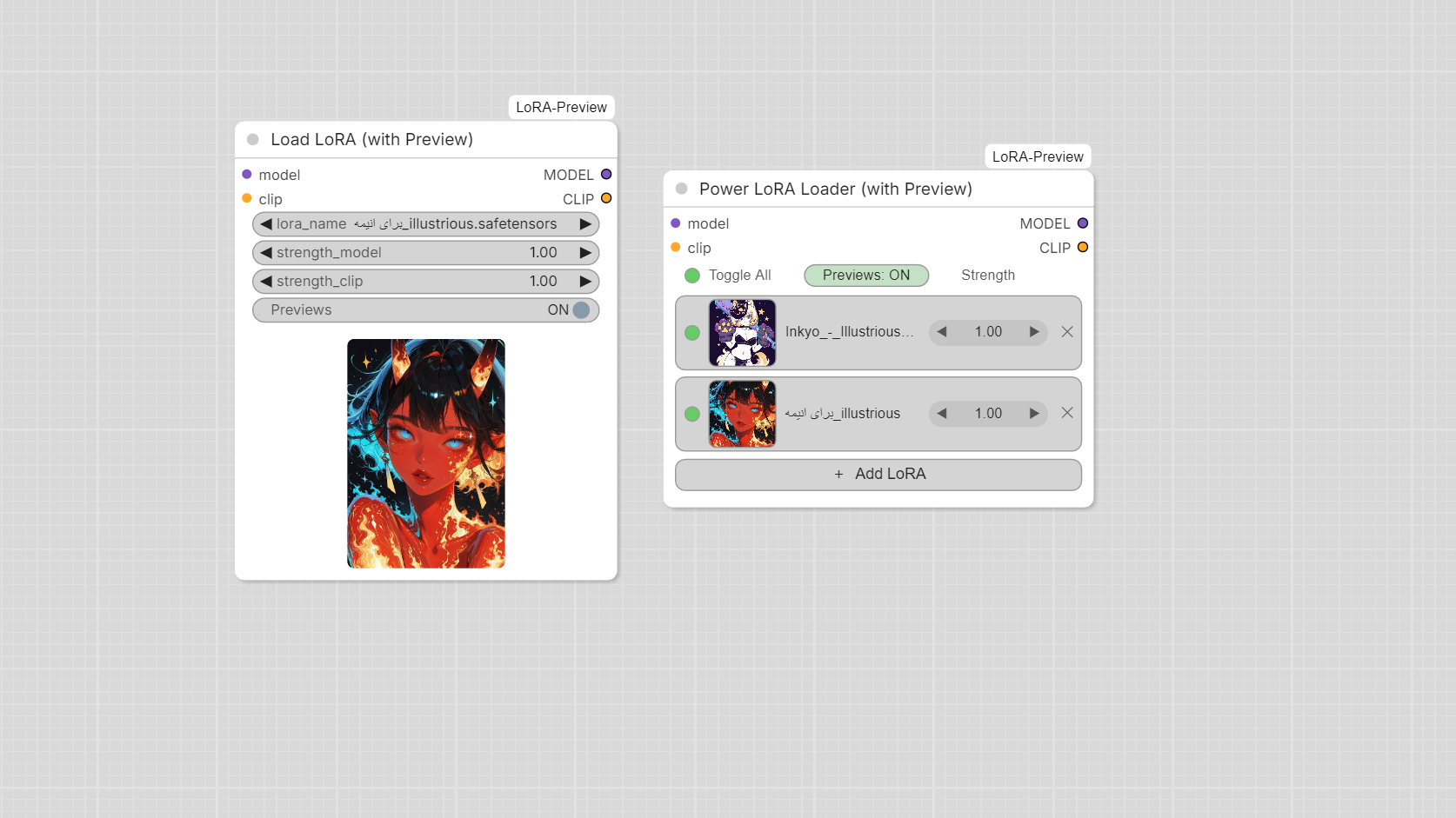The height and width of the screenshot is (818, 1456).
Task: Decrease Inkyo LoRA strength with the left arrow
Action: point(942,332)
